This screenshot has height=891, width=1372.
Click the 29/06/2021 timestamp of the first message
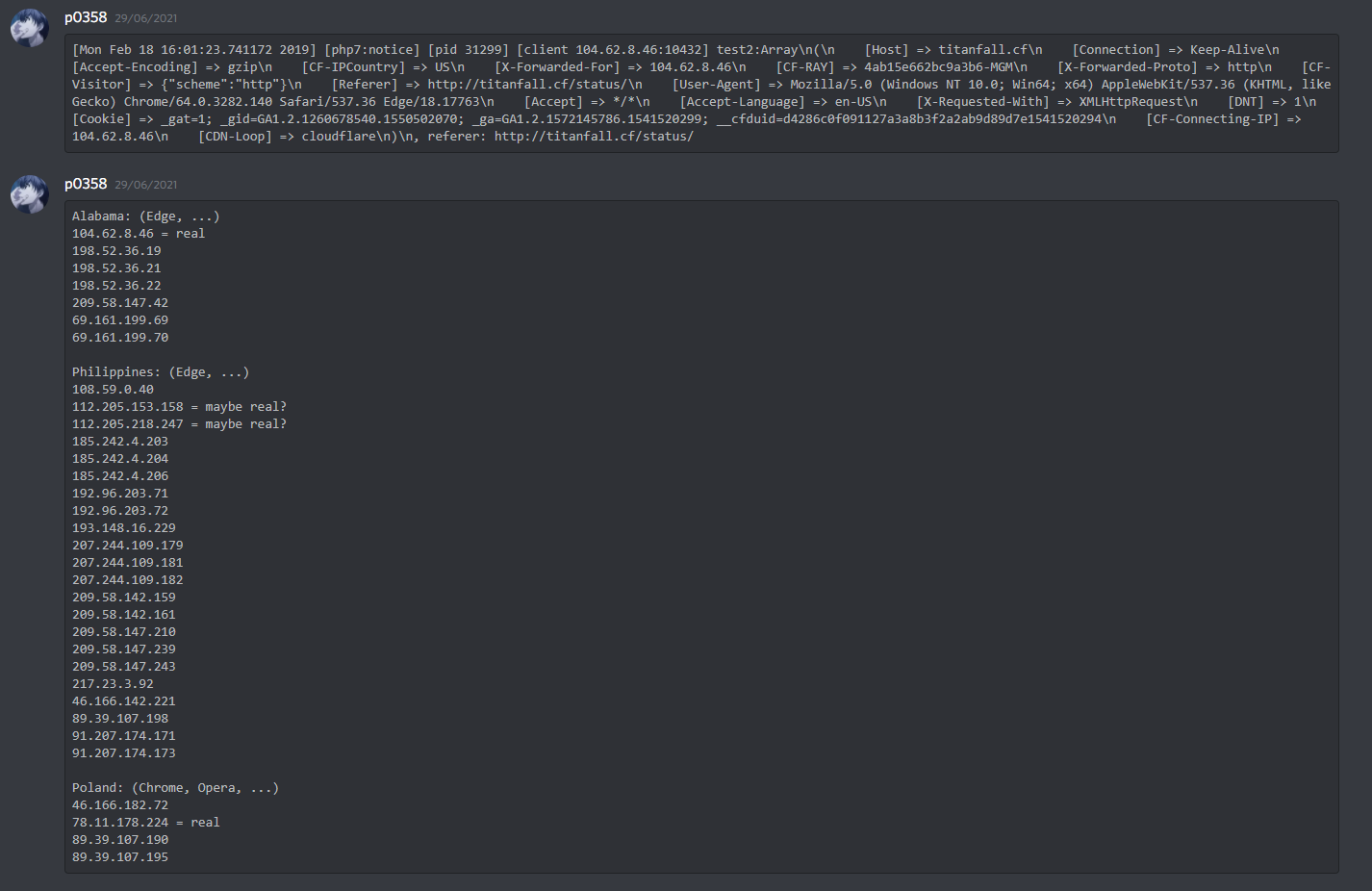(x=146, y=18)
